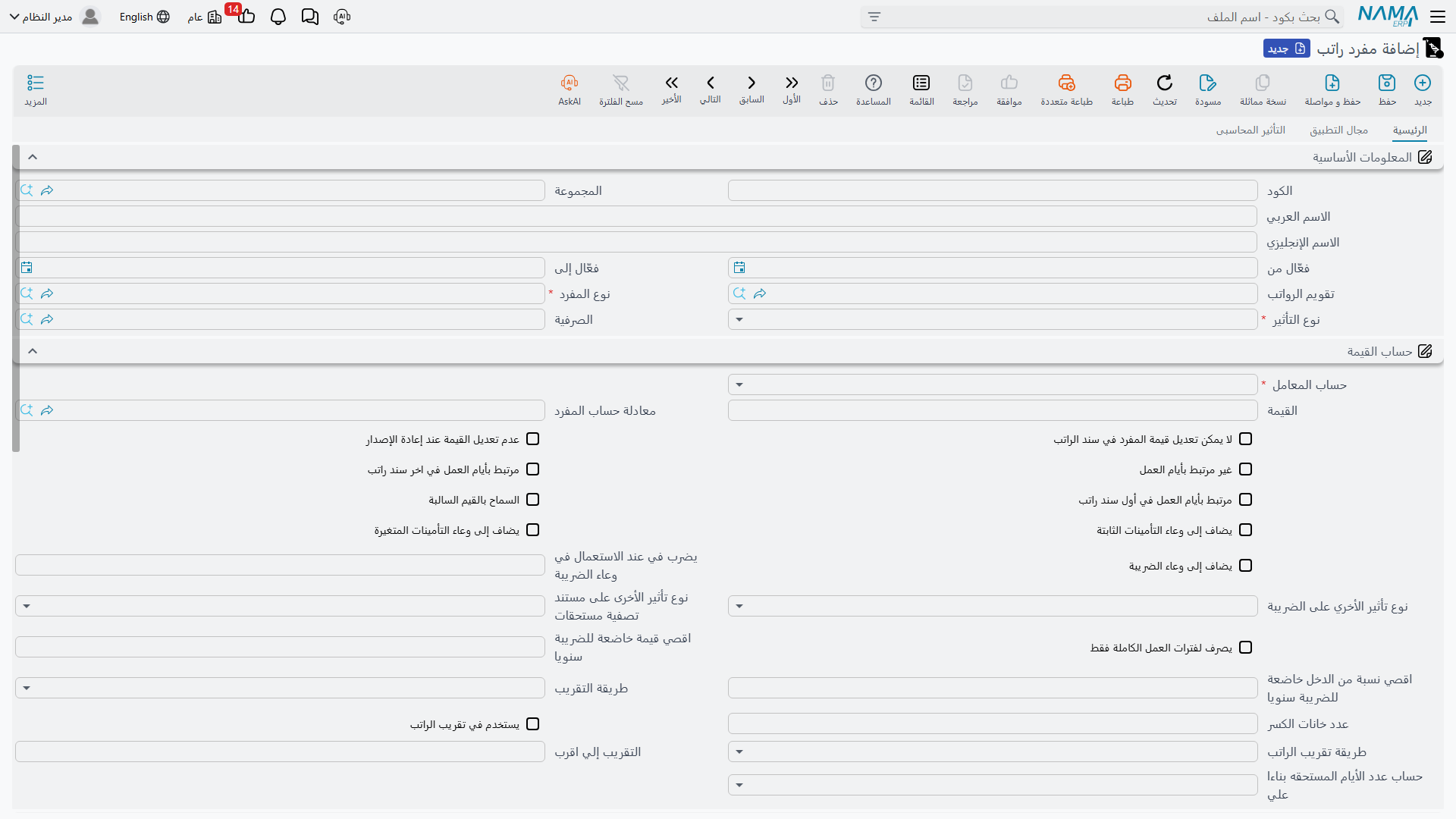1456x819 pixels.
Task: Click the search box بحث بكود - اسم الملف
Action: [1103, 17]
